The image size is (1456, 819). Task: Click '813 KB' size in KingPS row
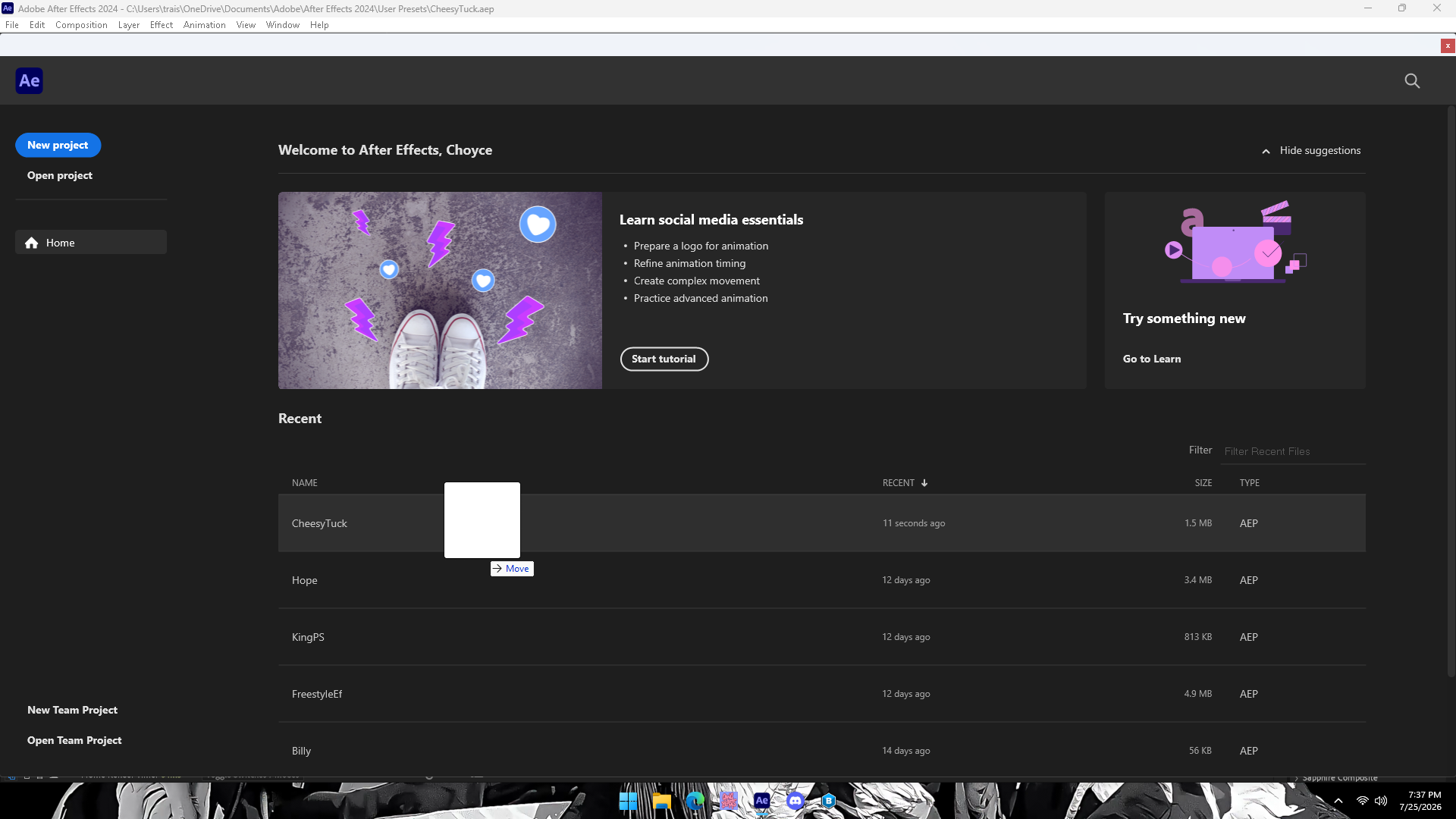tap(1198, 637)
